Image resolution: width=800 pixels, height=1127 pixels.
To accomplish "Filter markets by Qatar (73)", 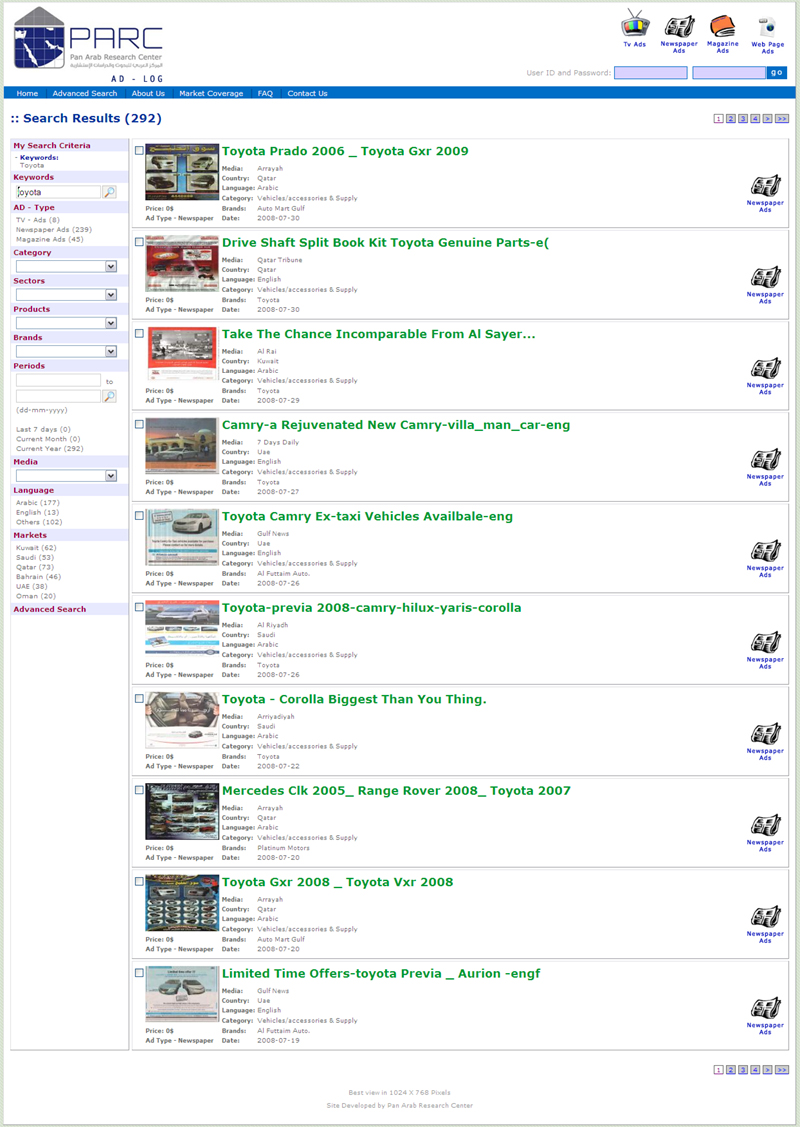I will pyautogui.click(x=35, y=567).
